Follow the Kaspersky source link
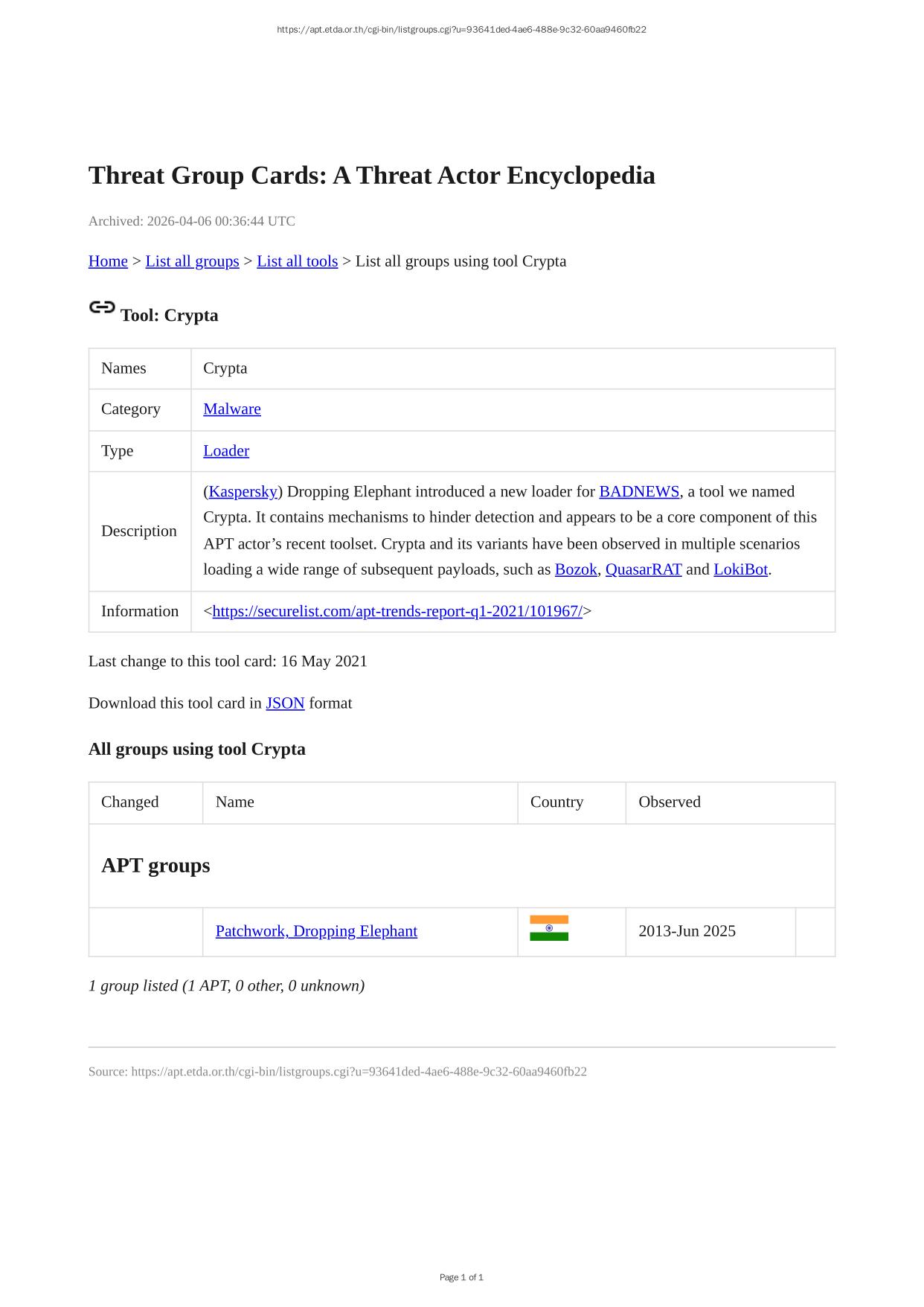 click(243, 492)
